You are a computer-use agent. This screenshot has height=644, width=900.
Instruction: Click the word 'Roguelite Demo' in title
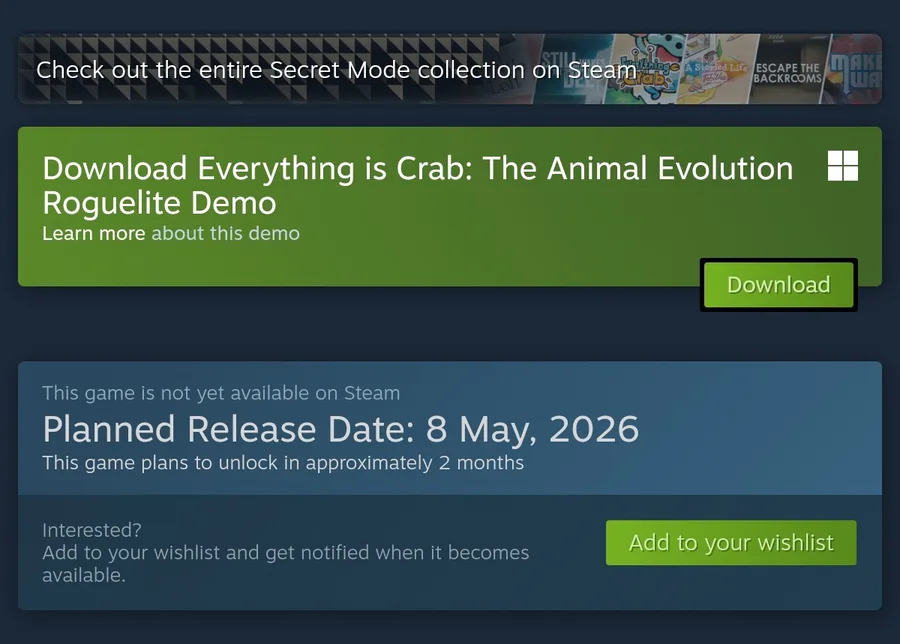(159, 203)
